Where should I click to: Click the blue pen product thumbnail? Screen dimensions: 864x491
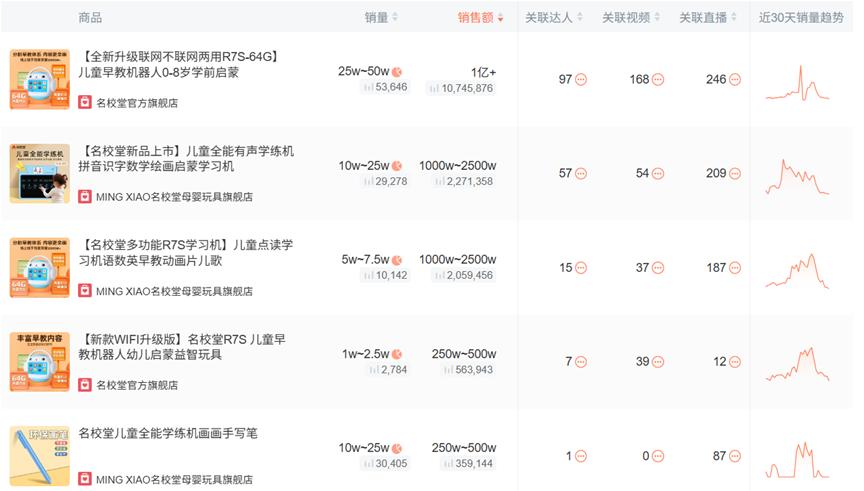point(40,456)
